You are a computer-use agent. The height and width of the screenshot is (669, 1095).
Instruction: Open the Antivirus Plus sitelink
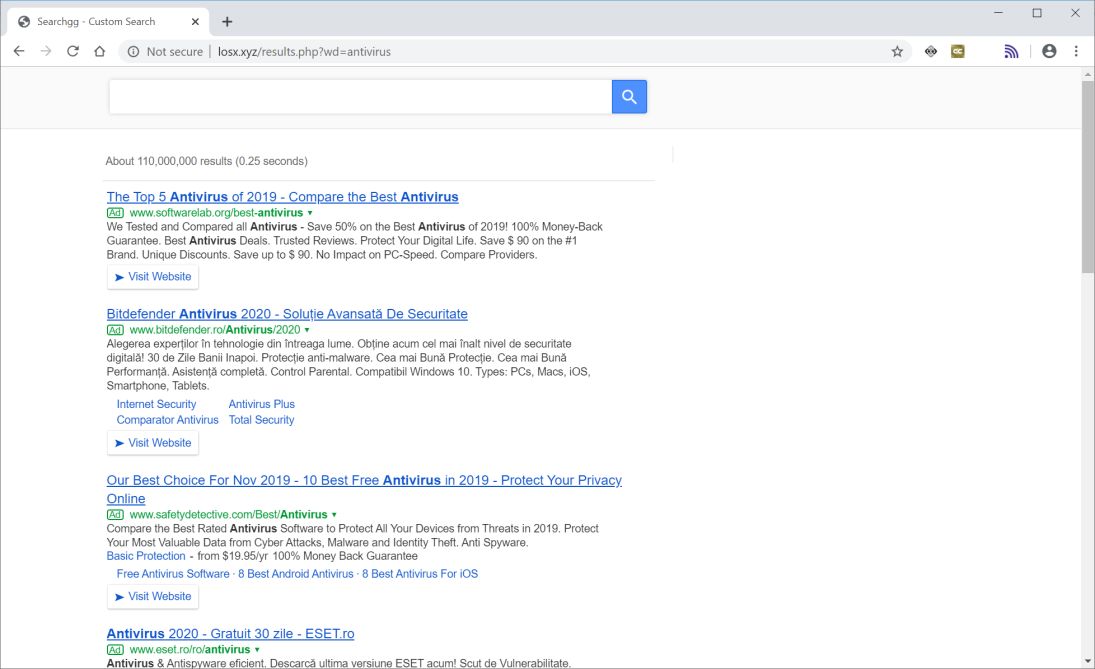coord(262,404)
